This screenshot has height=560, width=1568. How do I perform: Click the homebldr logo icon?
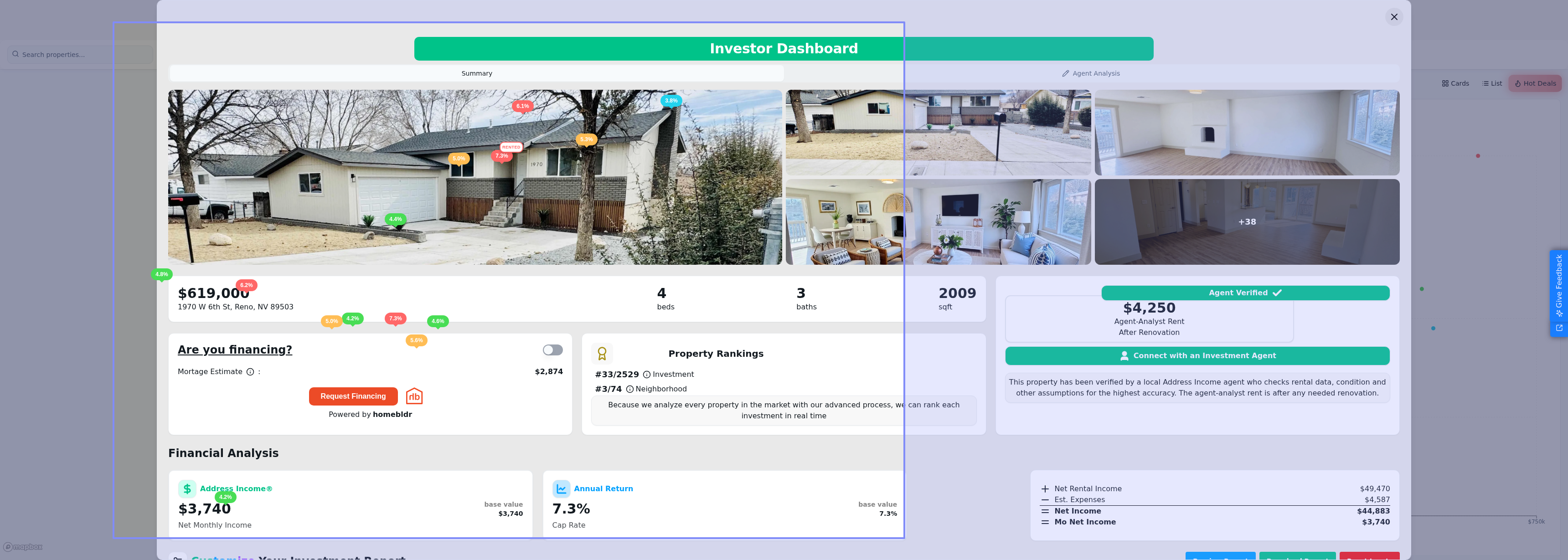tap(414, 396)
